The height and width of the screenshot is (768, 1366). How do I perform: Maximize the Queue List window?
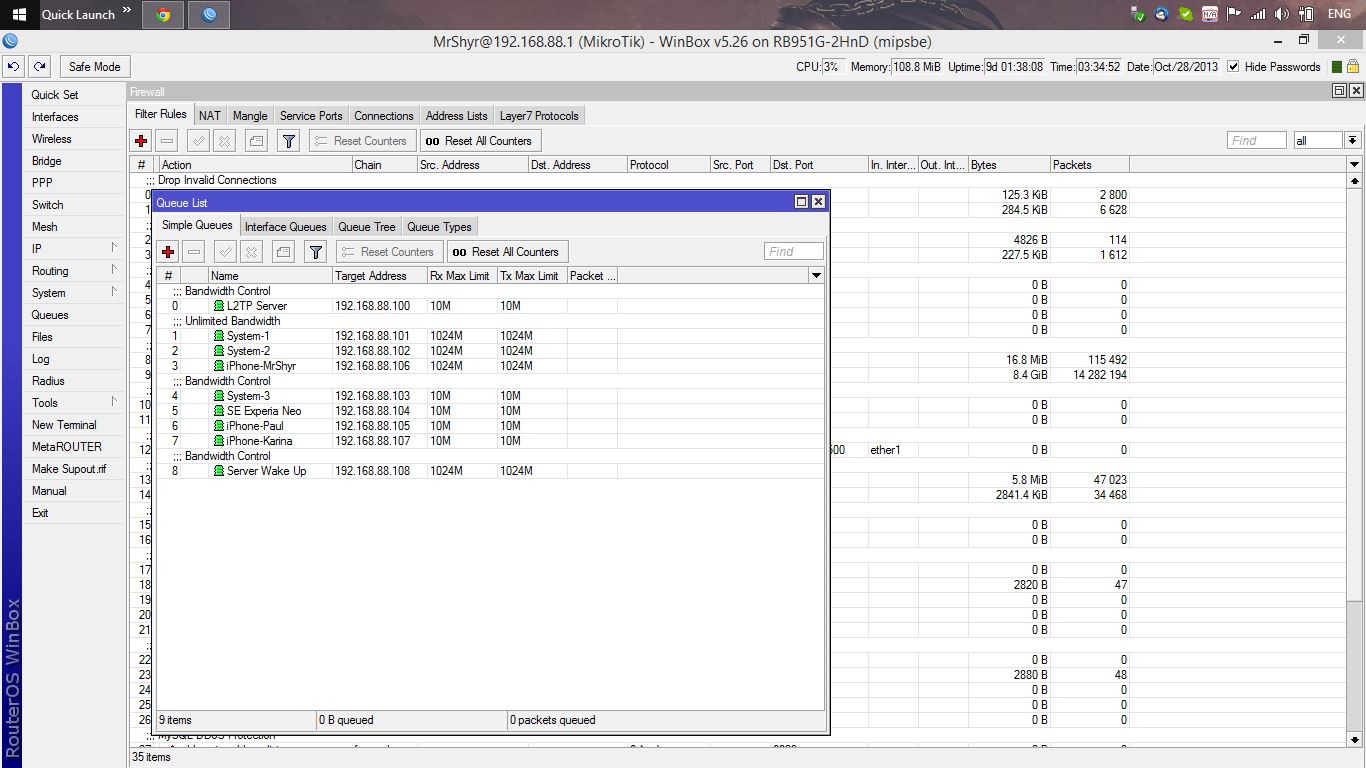[801, 202]
